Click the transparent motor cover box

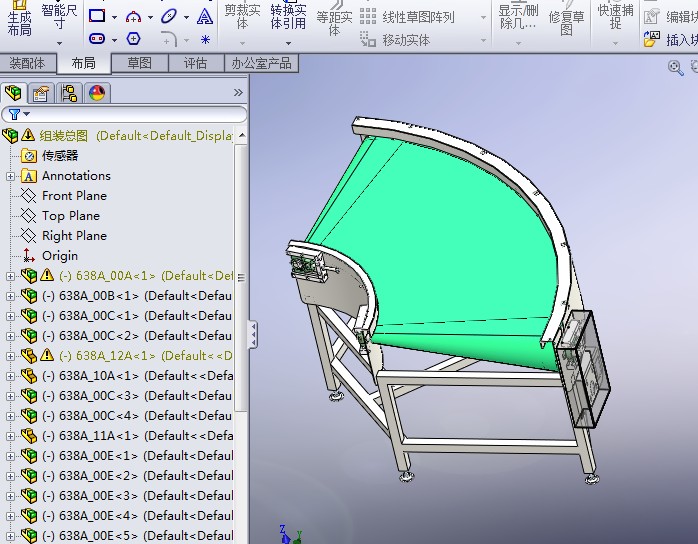point(583,368)
